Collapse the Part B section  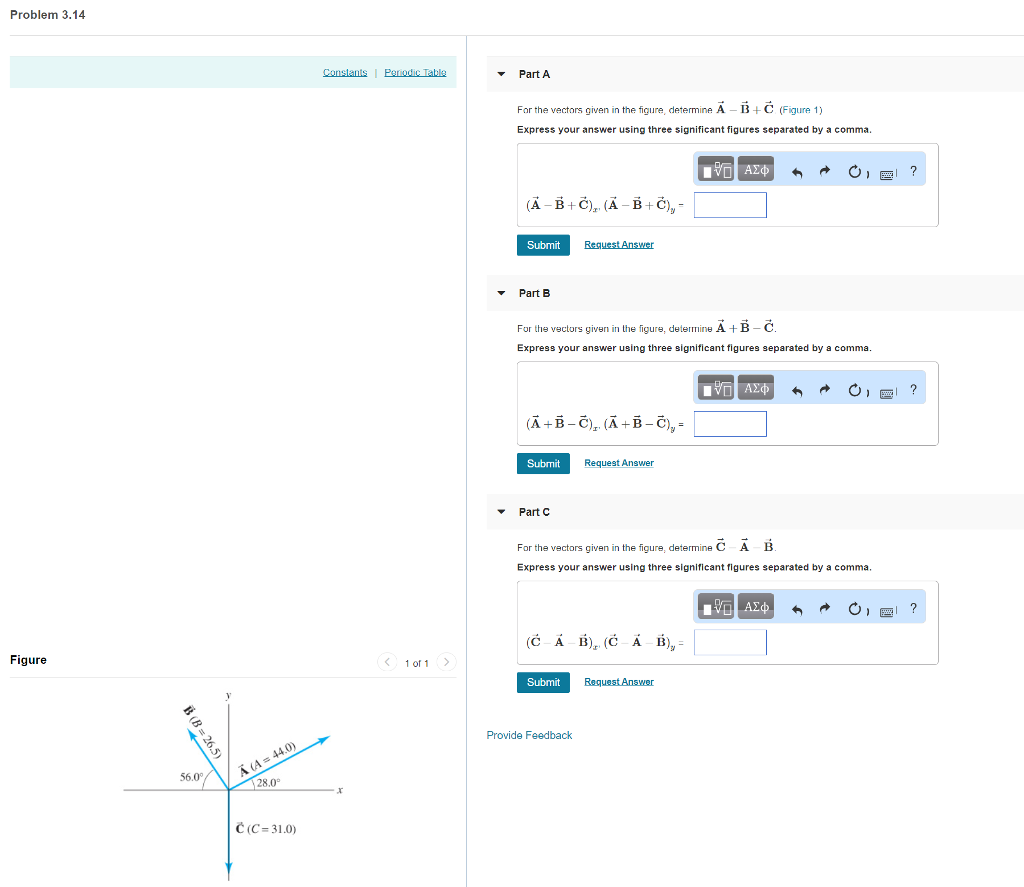point(500,293)
